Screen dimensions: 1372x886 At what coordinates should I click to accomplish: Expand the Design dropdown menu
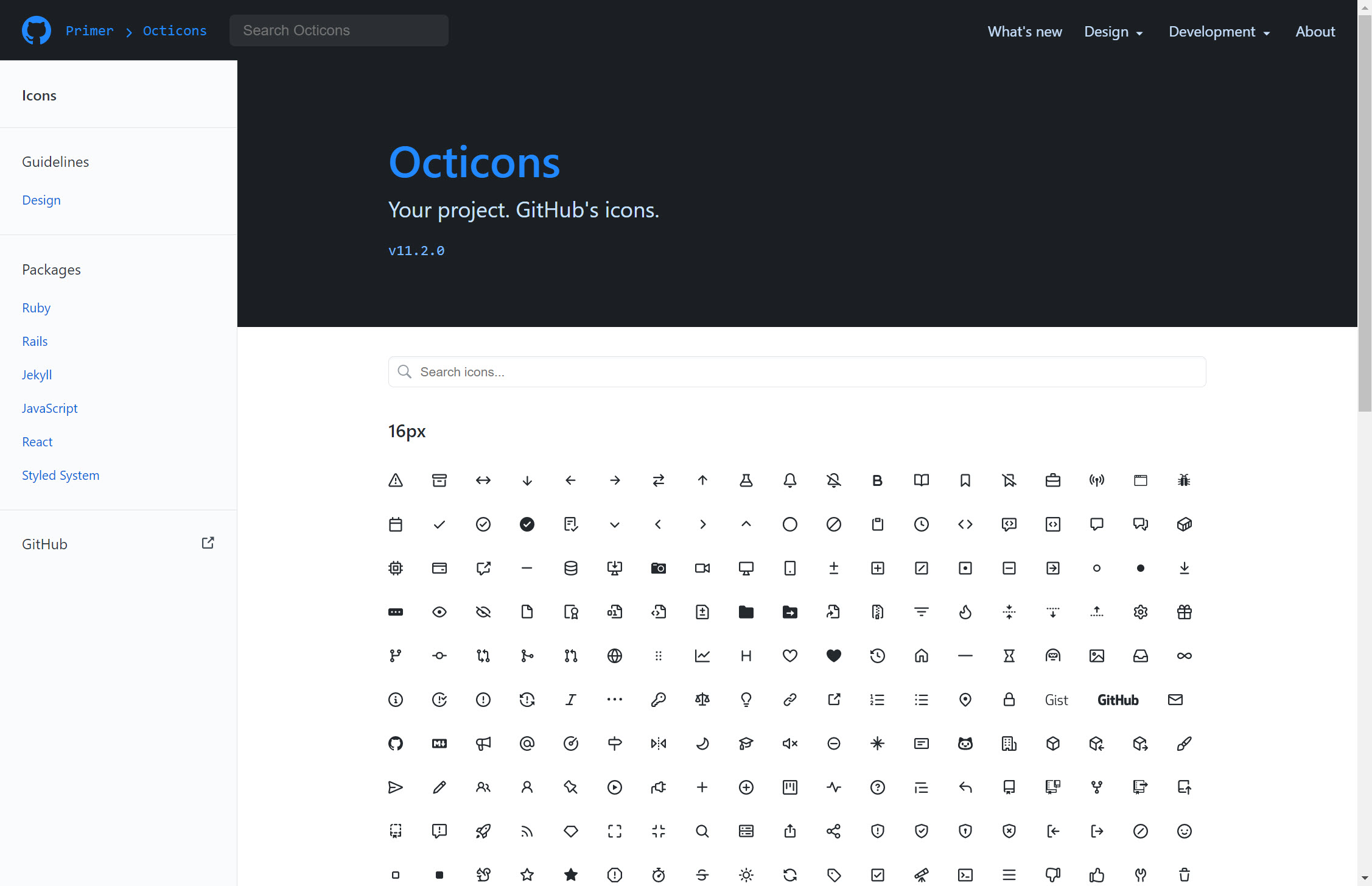click(x=1113, y=32)
